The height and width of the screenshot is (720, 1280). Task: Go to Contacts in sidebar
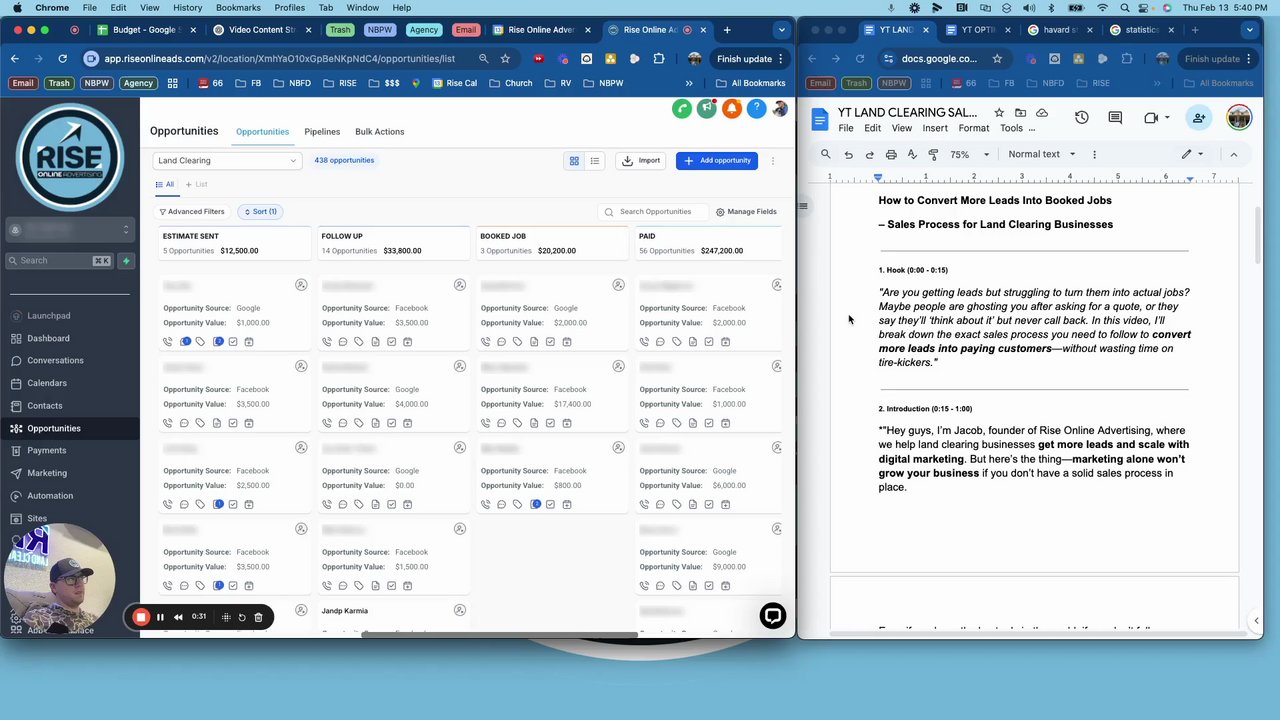45,406
